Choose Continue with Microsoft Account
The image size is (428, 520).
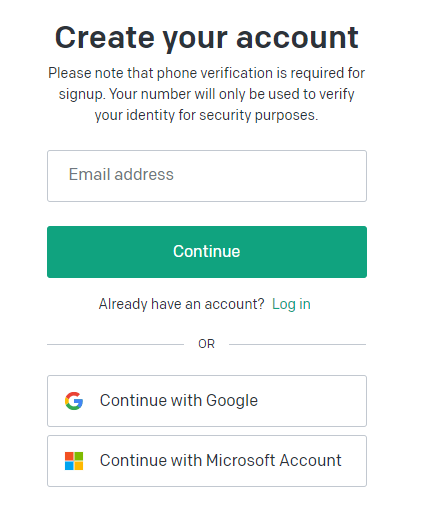point(207,461)
